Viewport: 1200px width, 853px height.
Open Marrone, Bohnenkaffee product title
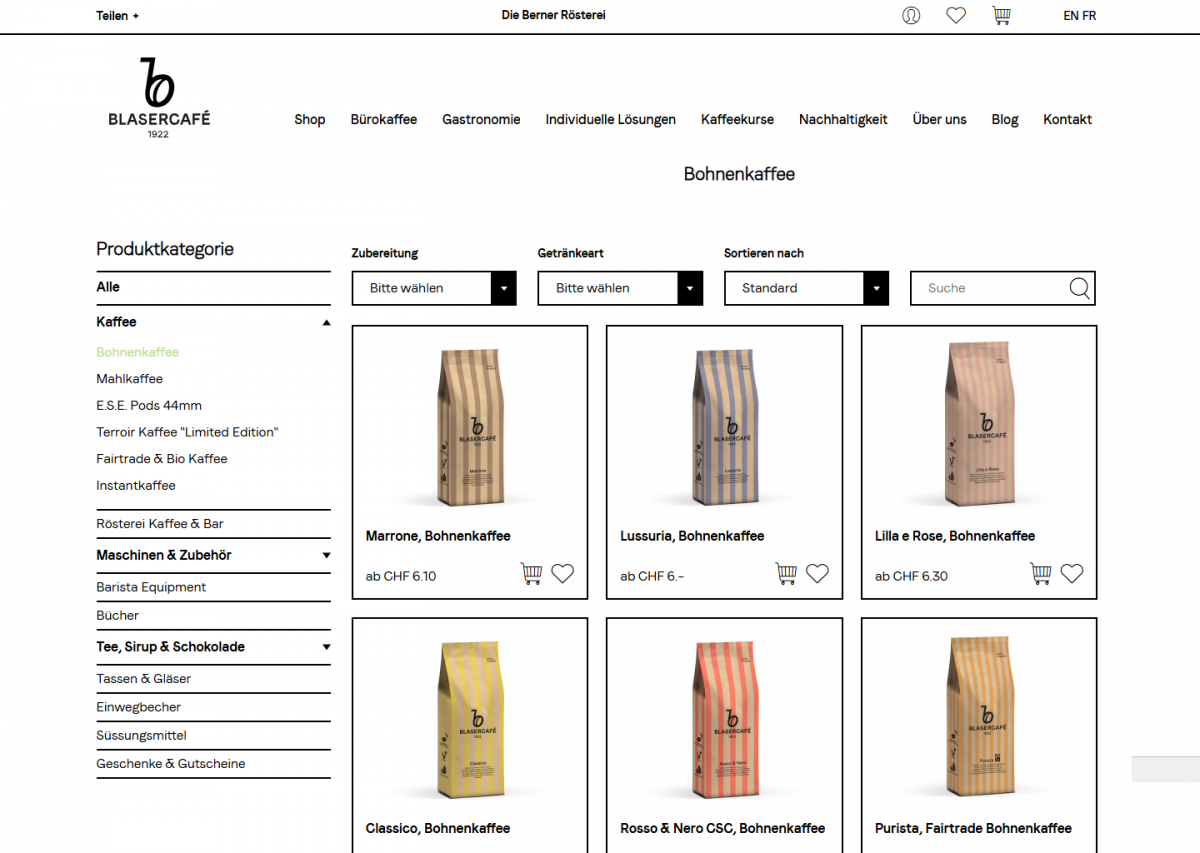[x=438, y=536]
